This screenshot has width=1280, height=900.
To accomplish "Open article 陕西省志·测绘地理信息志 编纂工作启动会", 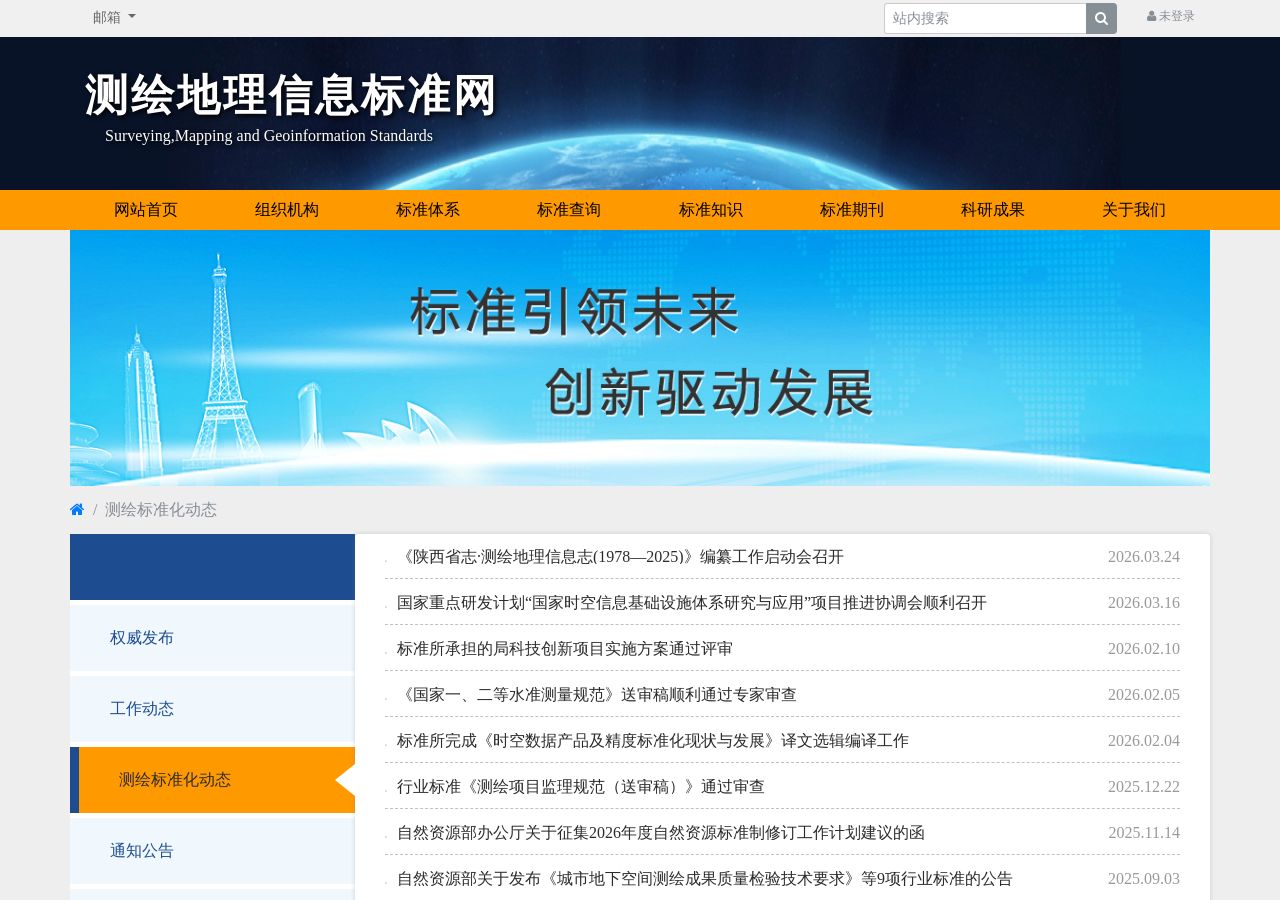I will point(620,557).
